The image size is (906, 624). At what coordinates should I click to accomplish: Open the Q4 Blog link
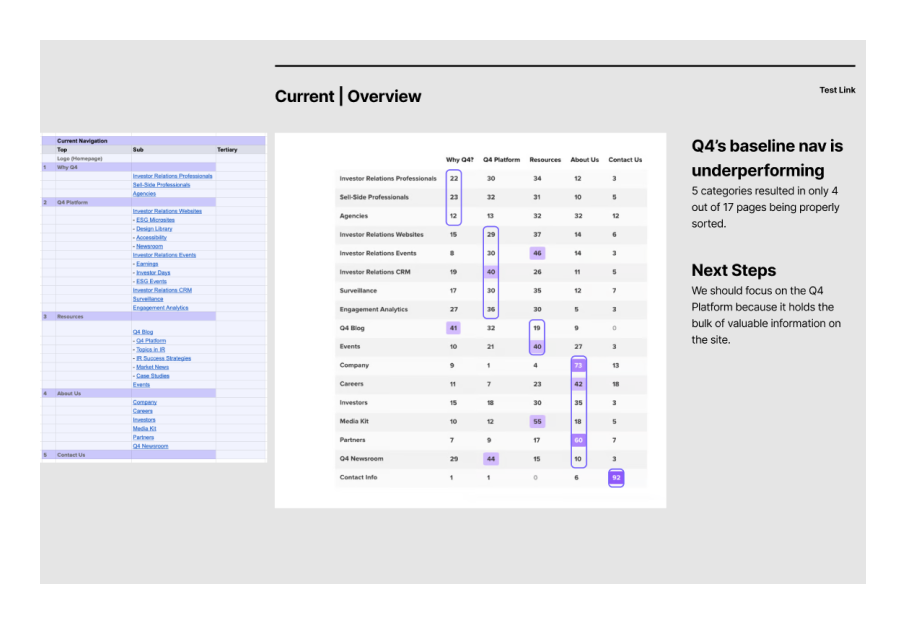click(143, 332)
